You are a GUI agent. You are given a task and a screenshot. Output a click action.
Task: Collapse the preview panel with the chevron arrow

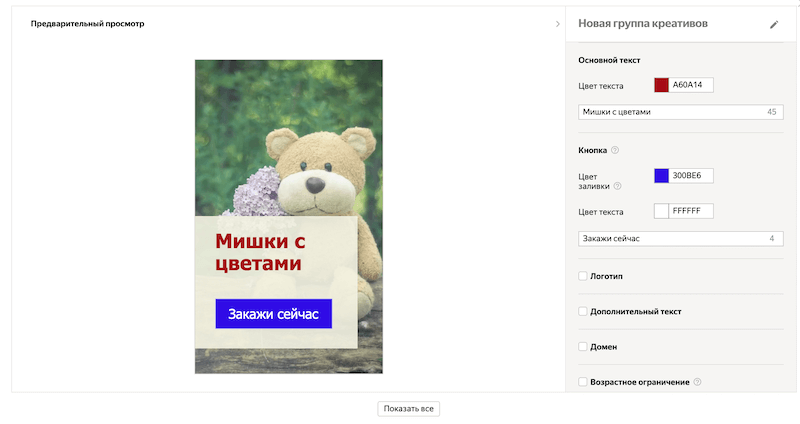click(x=557, y=24)
